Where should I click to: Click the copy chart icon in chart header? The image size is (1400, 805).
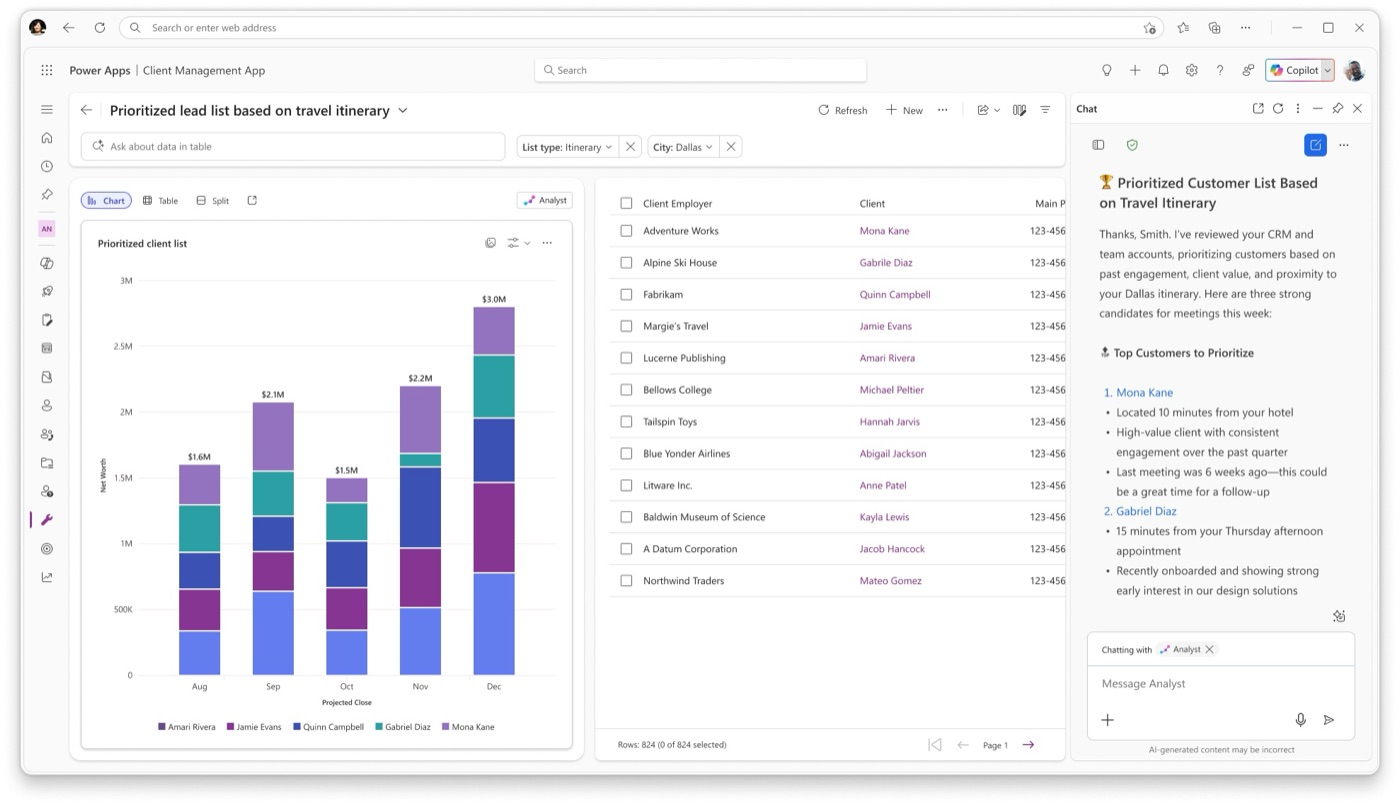(490, 243)
